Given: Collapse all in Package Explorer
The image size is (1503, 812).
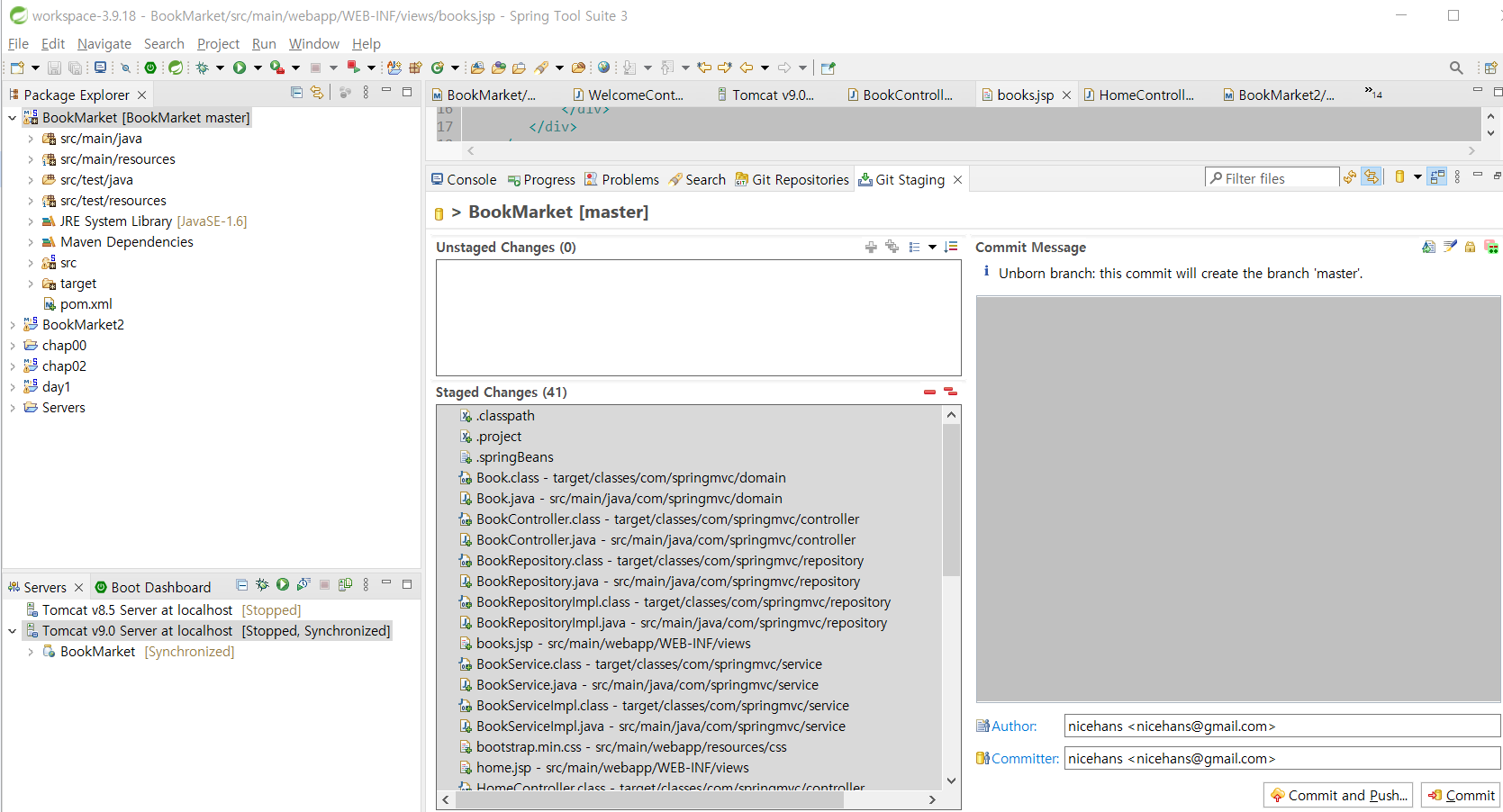Looking at the screenshot, I should coord(296,92).
